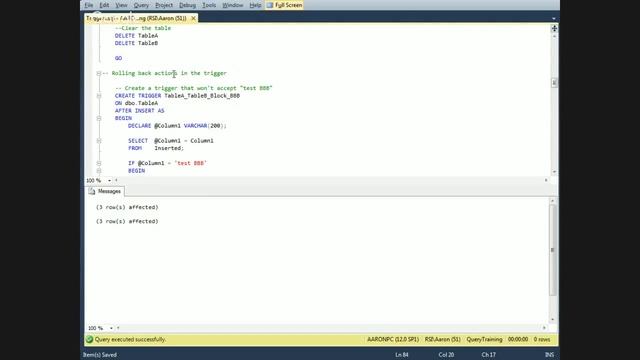Viewport: 640px width, 360px height.
Task: Click Messages horizontal scroll right arrow
Action: pyautogui.click(x=544, y=328)
